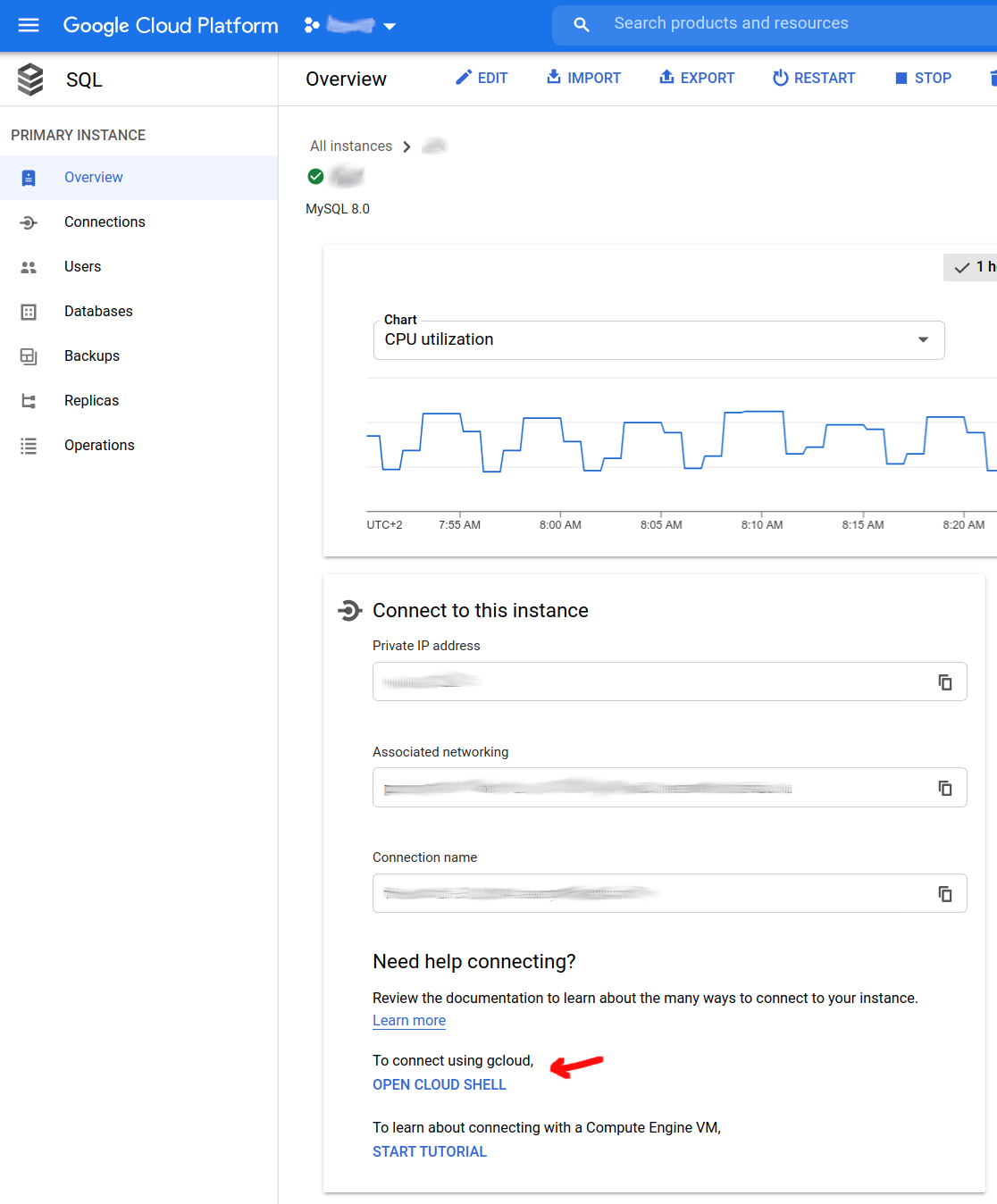Image resolution: width=997 pixels, height=1204 pixels.
Task: Follow the Learn more link
Action: [x=409, y=1021]
